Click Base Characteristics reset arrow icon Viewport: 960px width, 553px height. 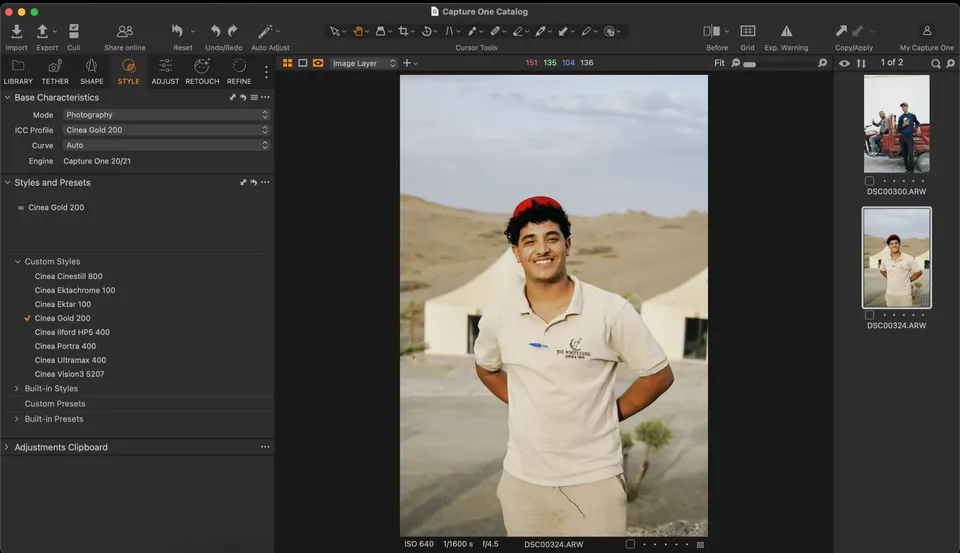(x=243, y=97)
